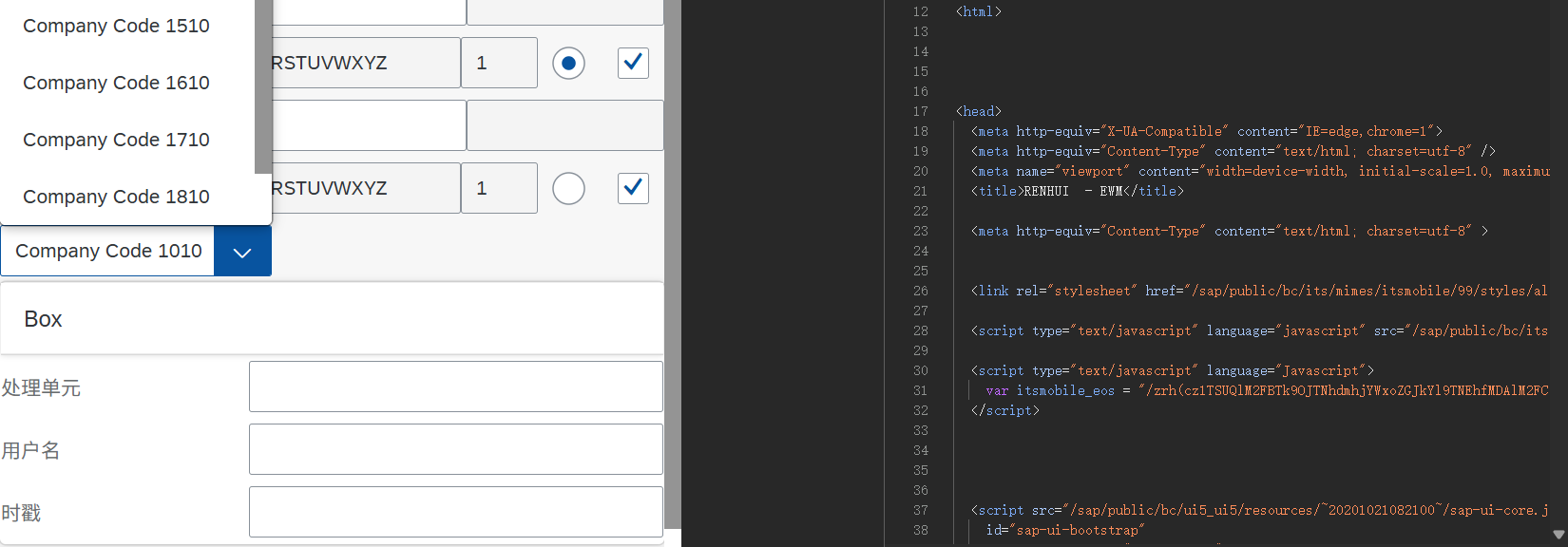This screenshot has width=1568, height=547.
Task: Focus the 用户名 input field
Action: point(456,449)
